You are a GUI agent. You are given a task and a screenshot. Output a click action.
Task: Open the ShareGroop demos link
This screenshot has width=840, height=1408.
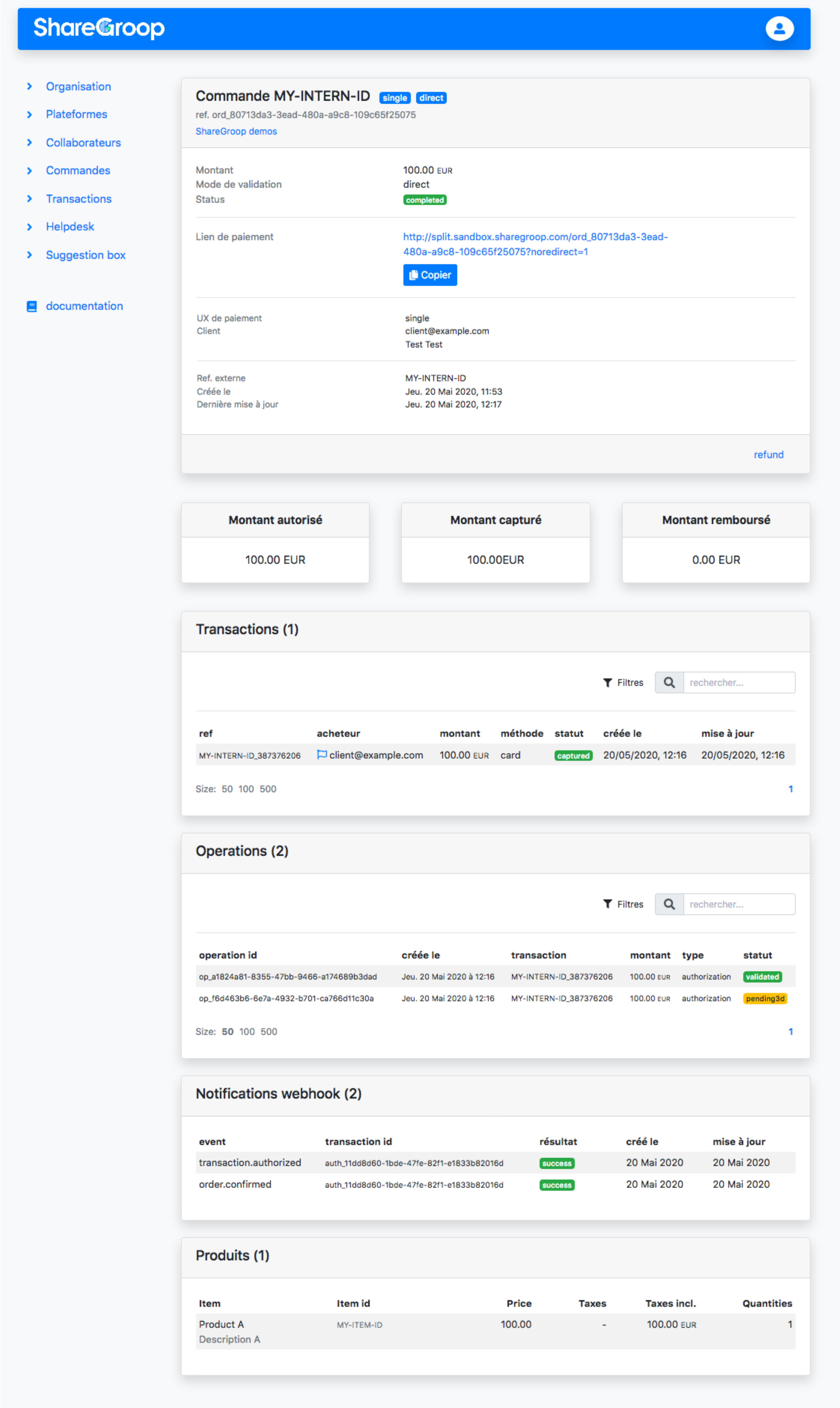click(236, 131)
